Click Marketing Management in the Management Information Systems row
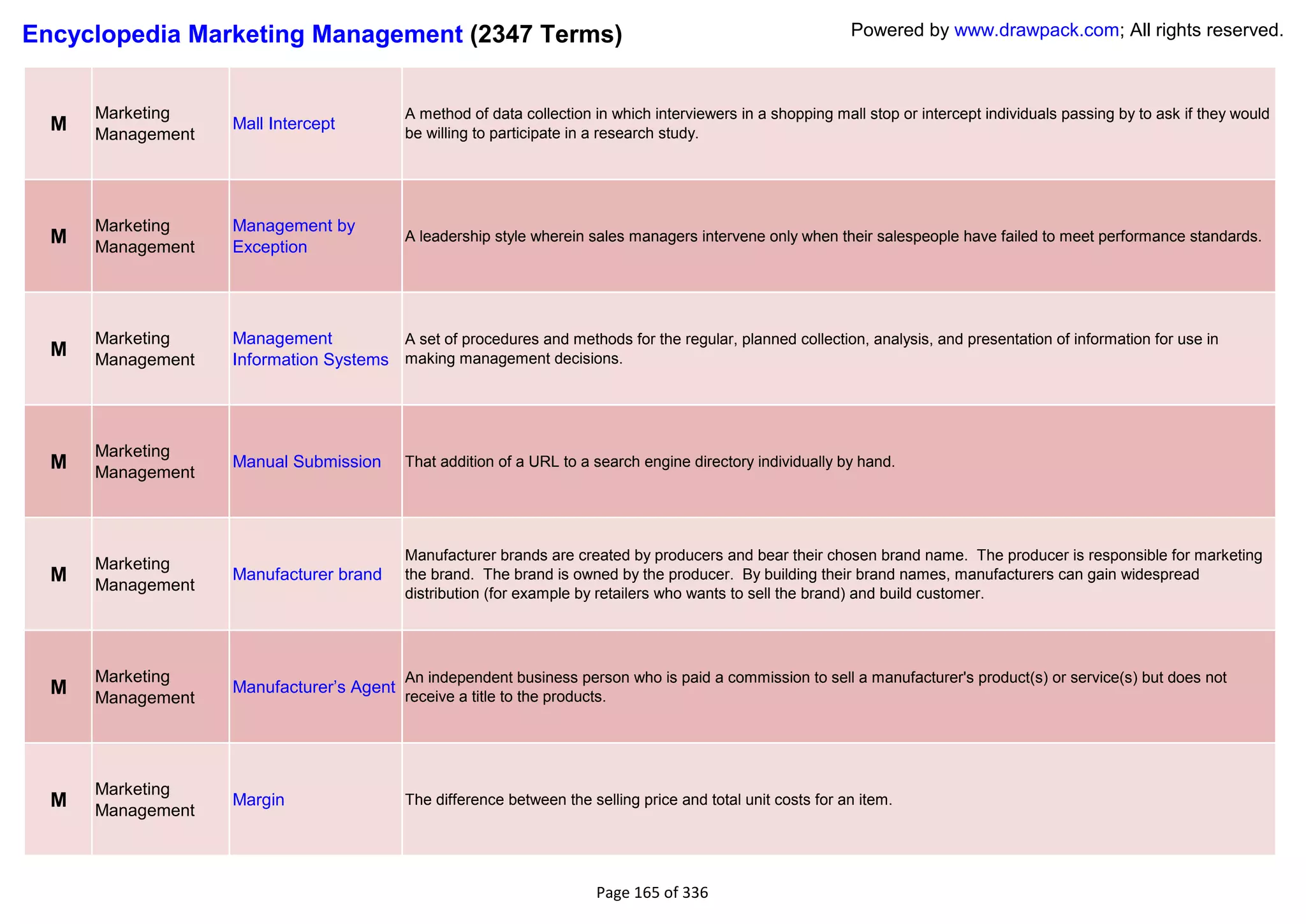The width and height of the screenshot is (1306, 924). (x=145, y=349)
